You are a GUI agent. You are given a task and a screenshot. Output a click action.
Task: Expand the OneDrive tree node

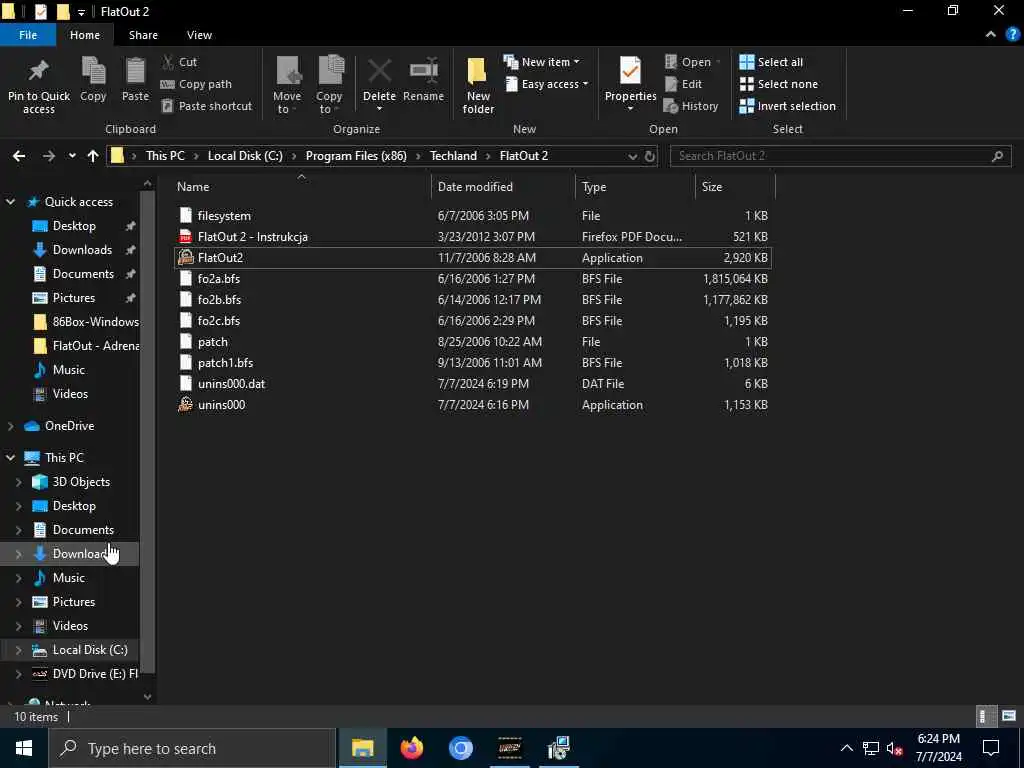(x=10, y=426)
